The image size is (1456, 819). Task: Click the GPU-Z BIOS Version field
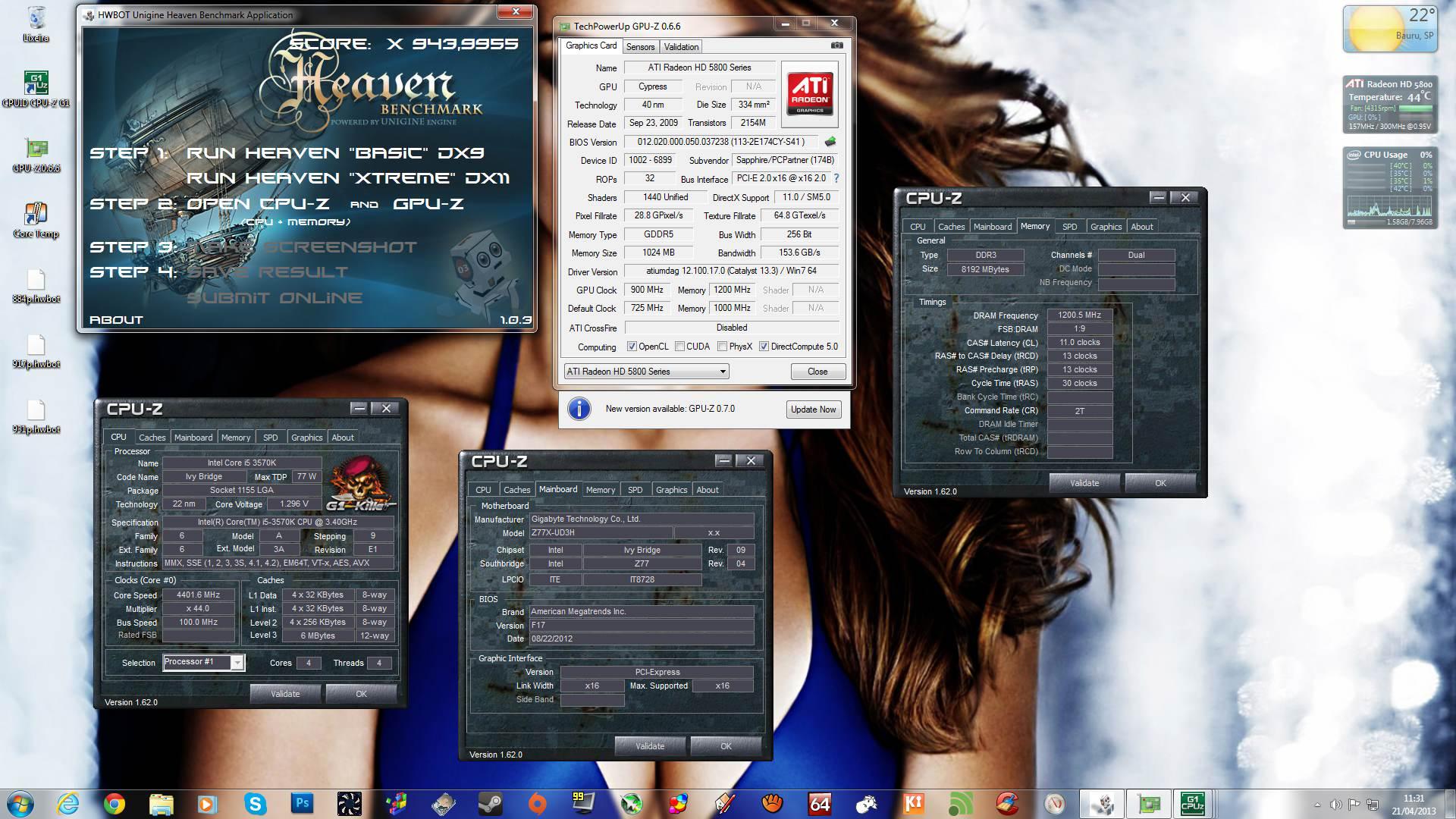[720, 142]
